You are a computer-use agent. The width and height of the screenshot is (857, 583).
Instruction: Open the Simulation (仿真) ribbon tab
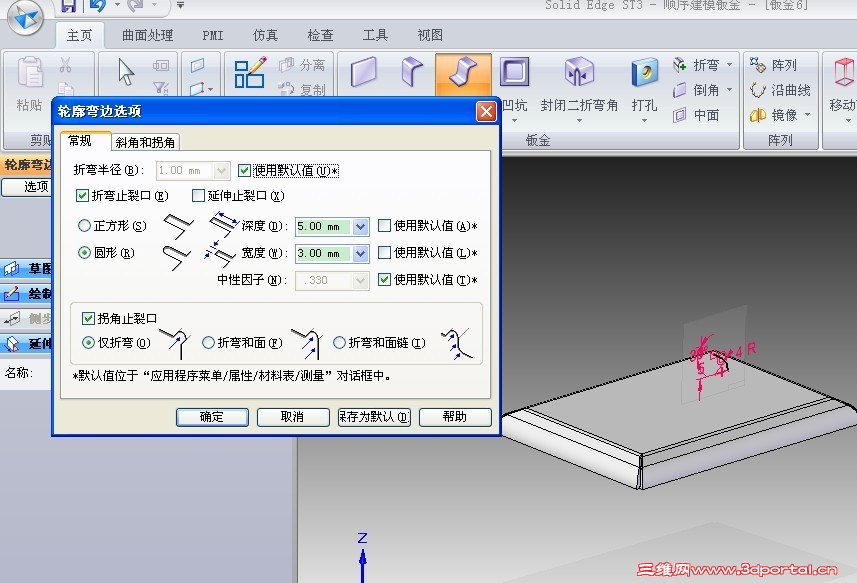click(266, 36)
